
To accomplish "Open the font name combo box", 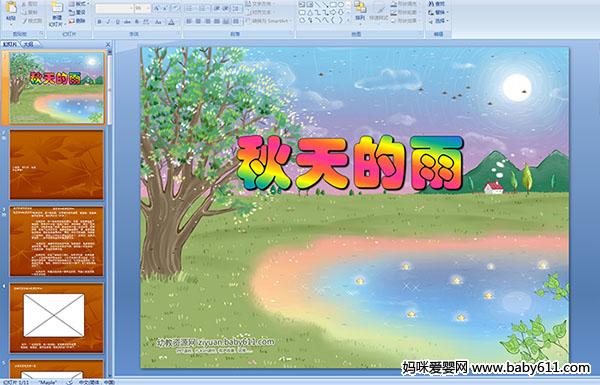I will [114, 8].
